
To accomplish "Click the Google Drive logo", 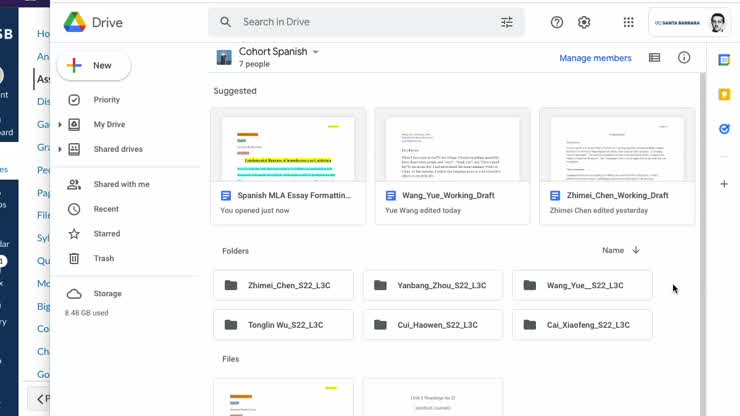I will (75, 22).
